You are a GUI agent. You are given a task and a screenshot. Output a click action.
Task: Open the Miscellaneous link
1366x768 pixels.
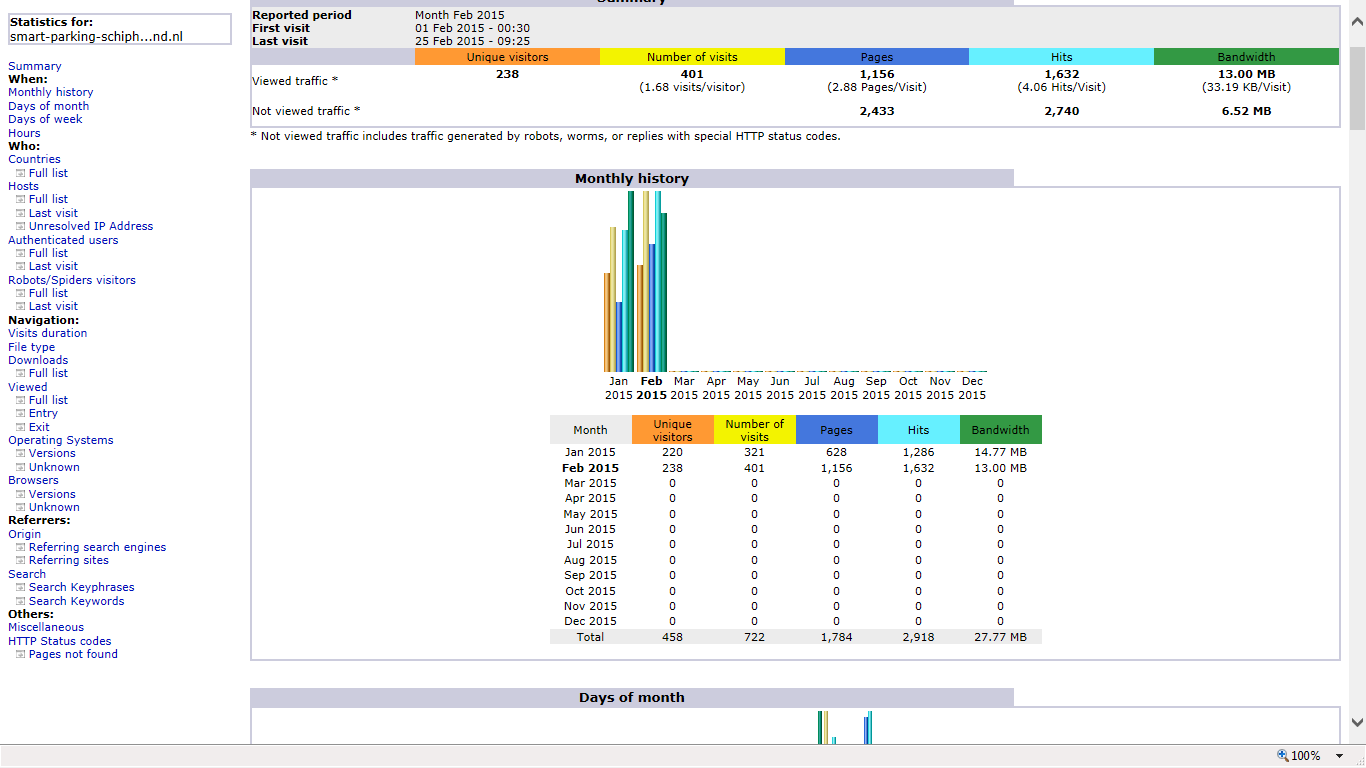tap(46, 627)
